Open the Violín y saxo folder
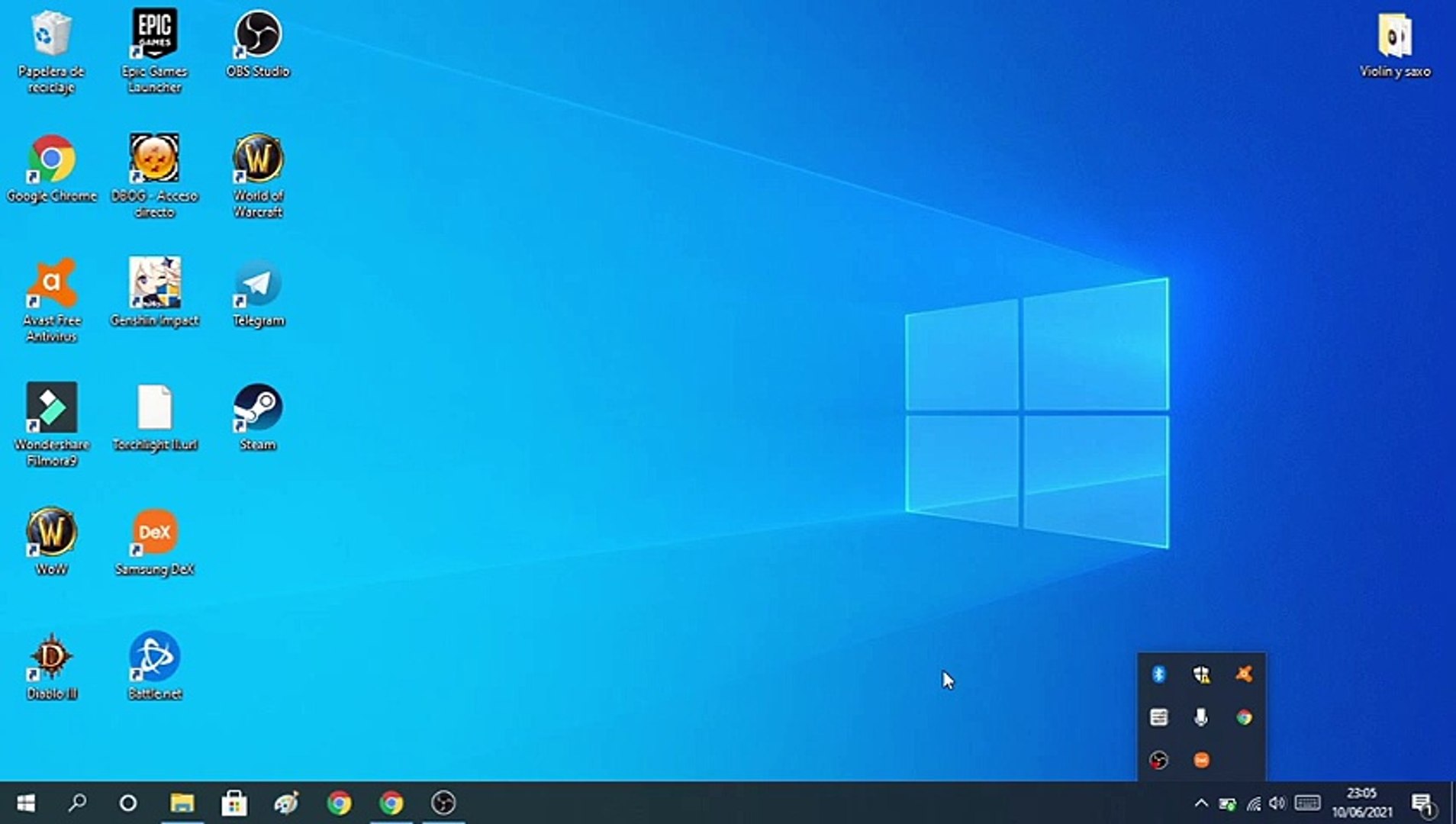This screenshot has height=824, width=1456. tap(1395, 34)
